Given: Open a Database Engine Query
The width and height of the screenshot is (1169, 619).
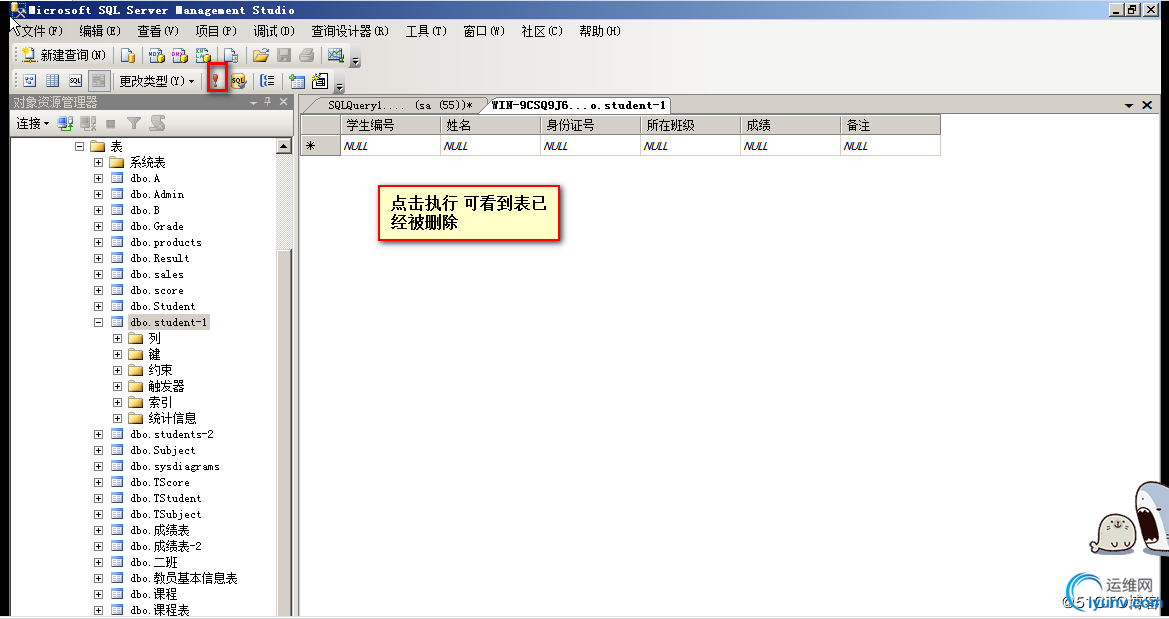Looking at the screenshot, I should pyautogui.click(x=128, y=56).
